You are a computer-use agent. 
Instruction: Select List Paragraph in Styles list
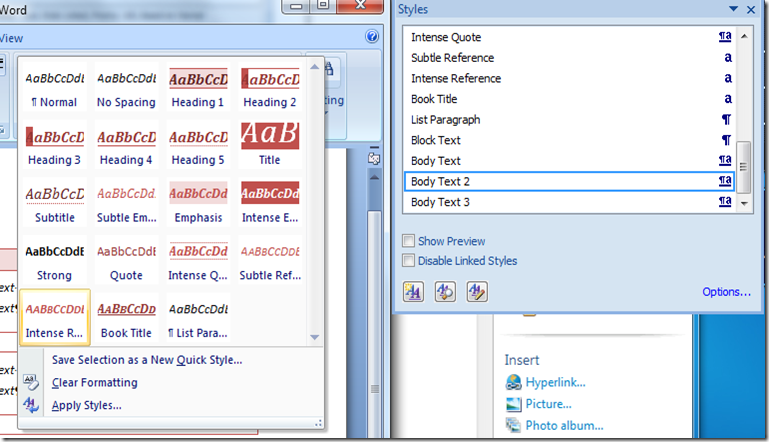point(569,120)
